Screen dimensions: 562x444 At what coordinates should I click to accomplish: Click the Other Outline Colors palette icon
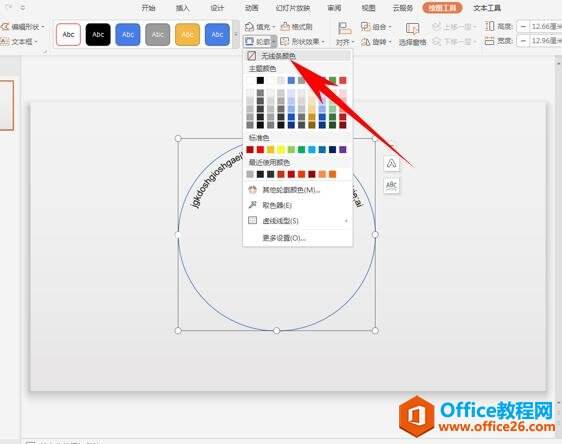click(252, 190)
